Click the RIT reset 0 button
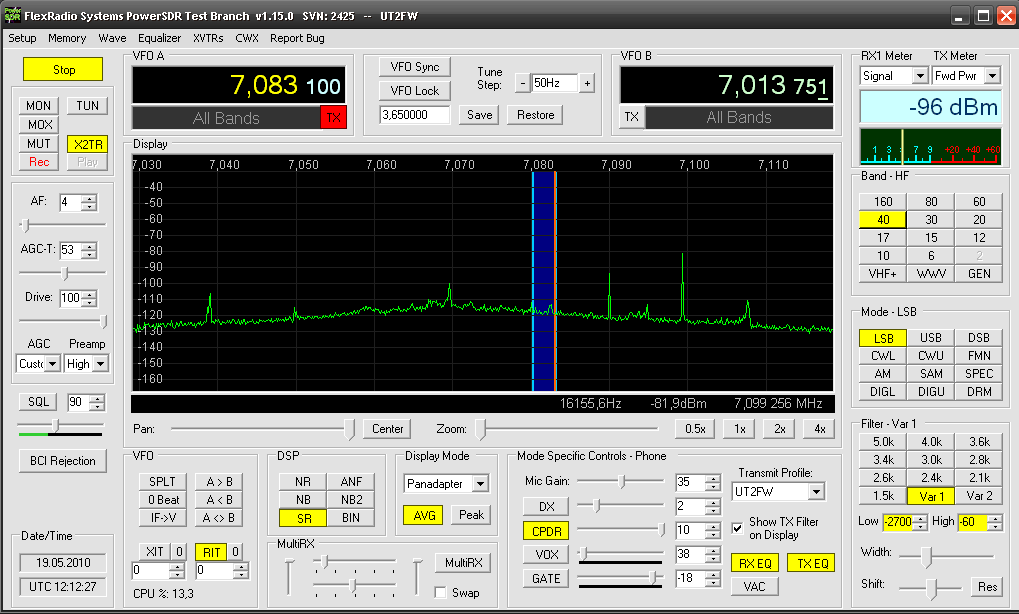 tap(236, 551)
